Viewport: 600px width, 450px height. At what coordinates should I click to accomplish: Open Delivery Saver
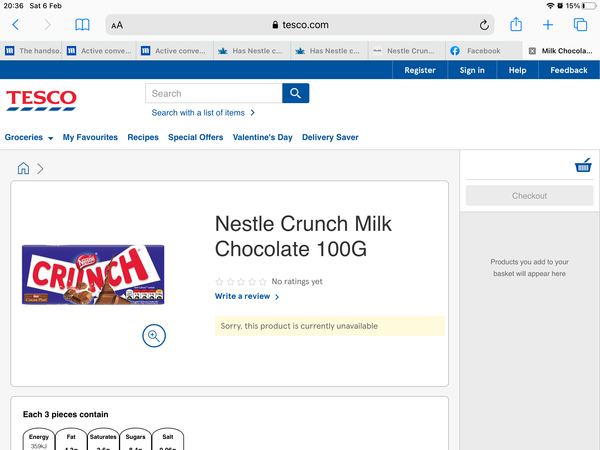[330, 137]
